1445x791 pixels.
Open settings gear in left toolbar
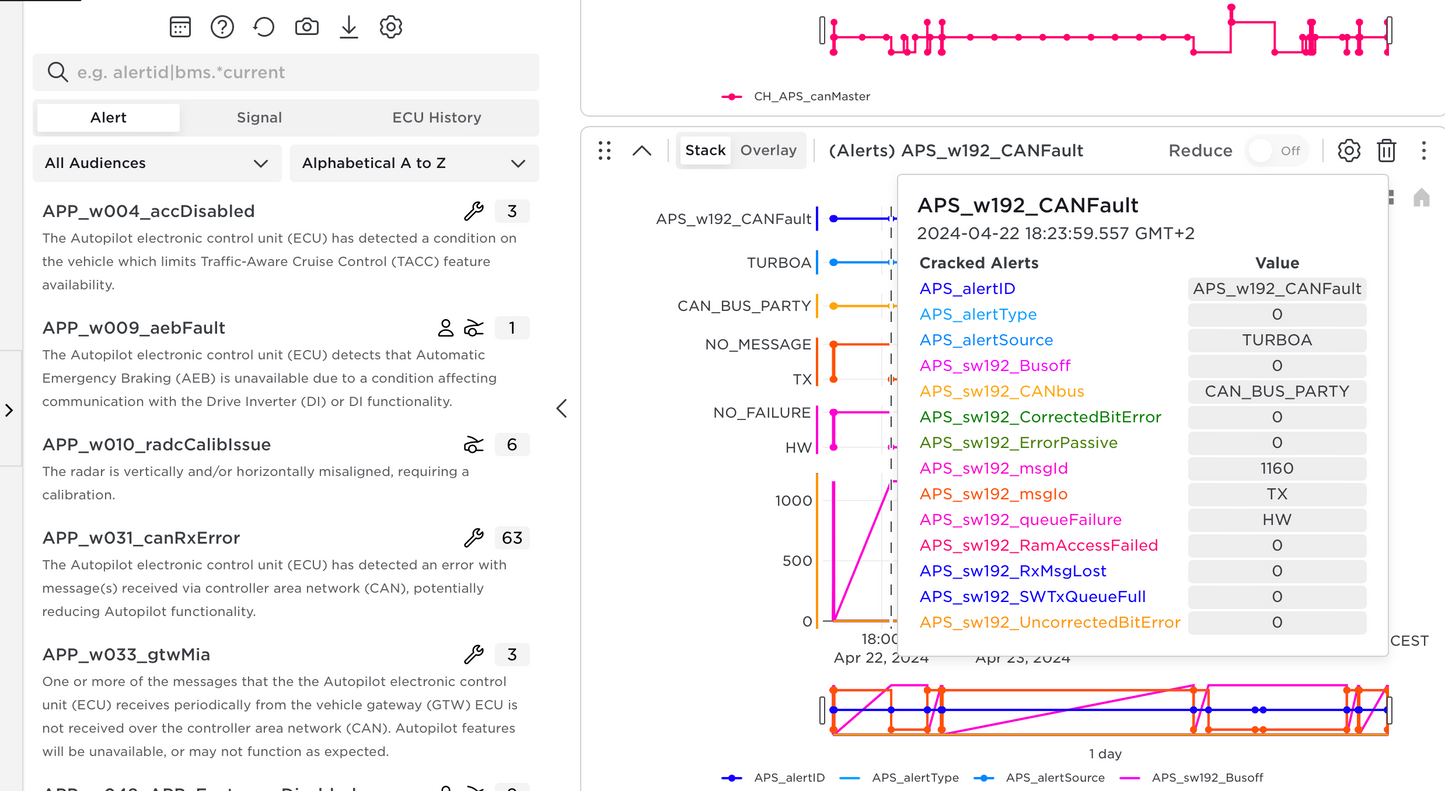[391, 27]
